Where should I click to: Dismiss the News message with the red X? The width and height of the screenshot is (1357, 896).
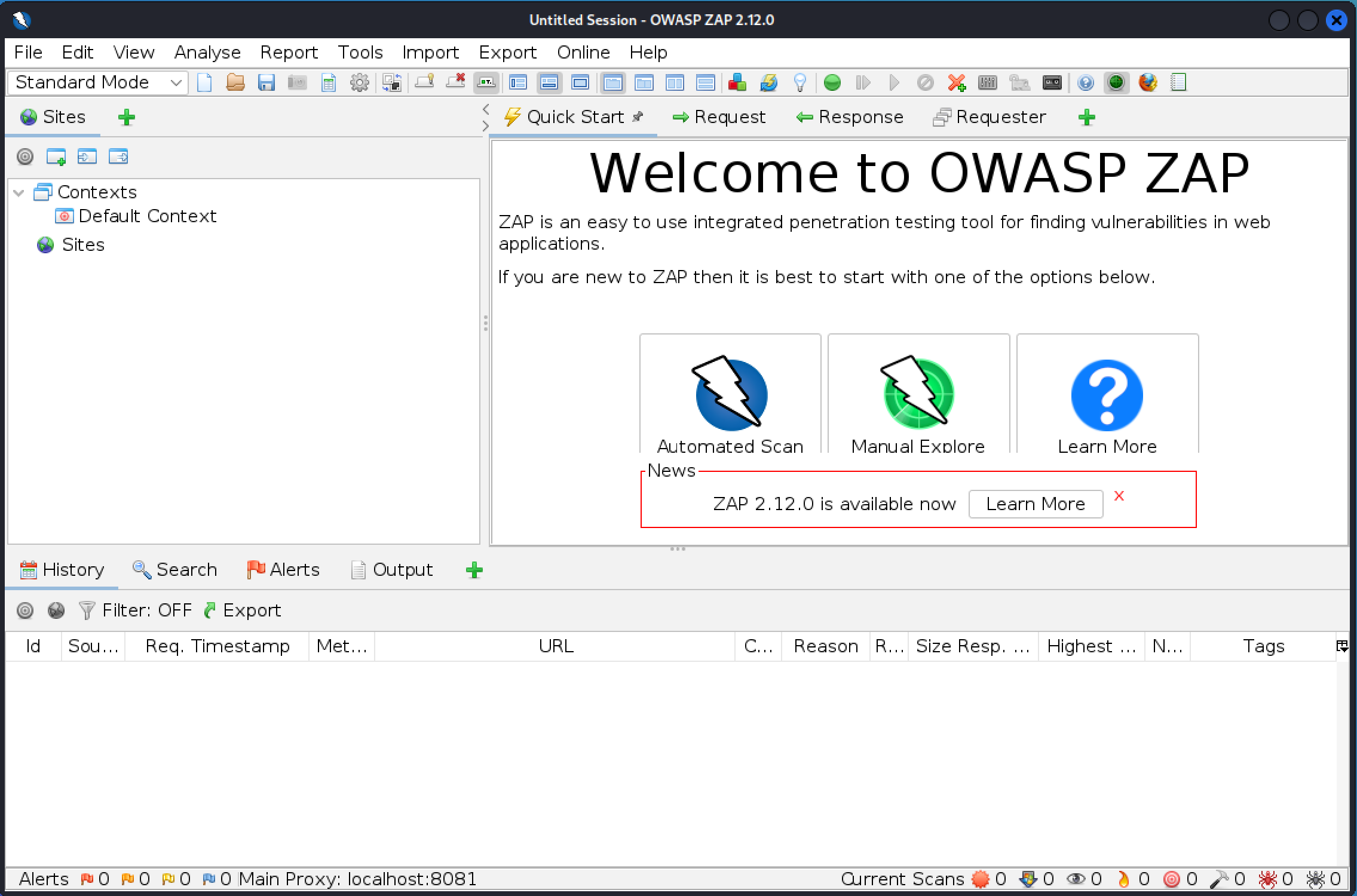1119,496
